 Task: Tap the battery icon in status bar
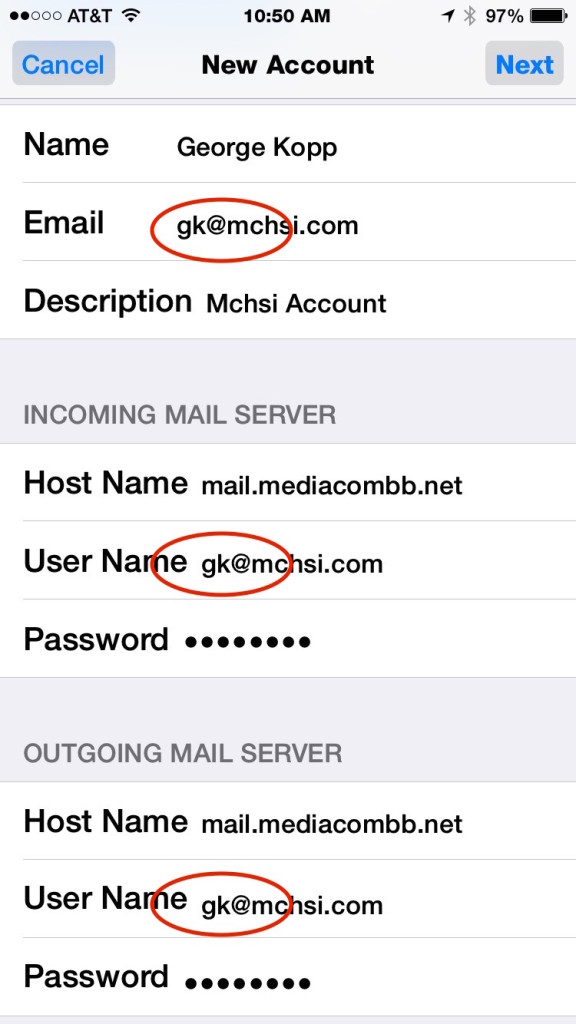(548, 16)
